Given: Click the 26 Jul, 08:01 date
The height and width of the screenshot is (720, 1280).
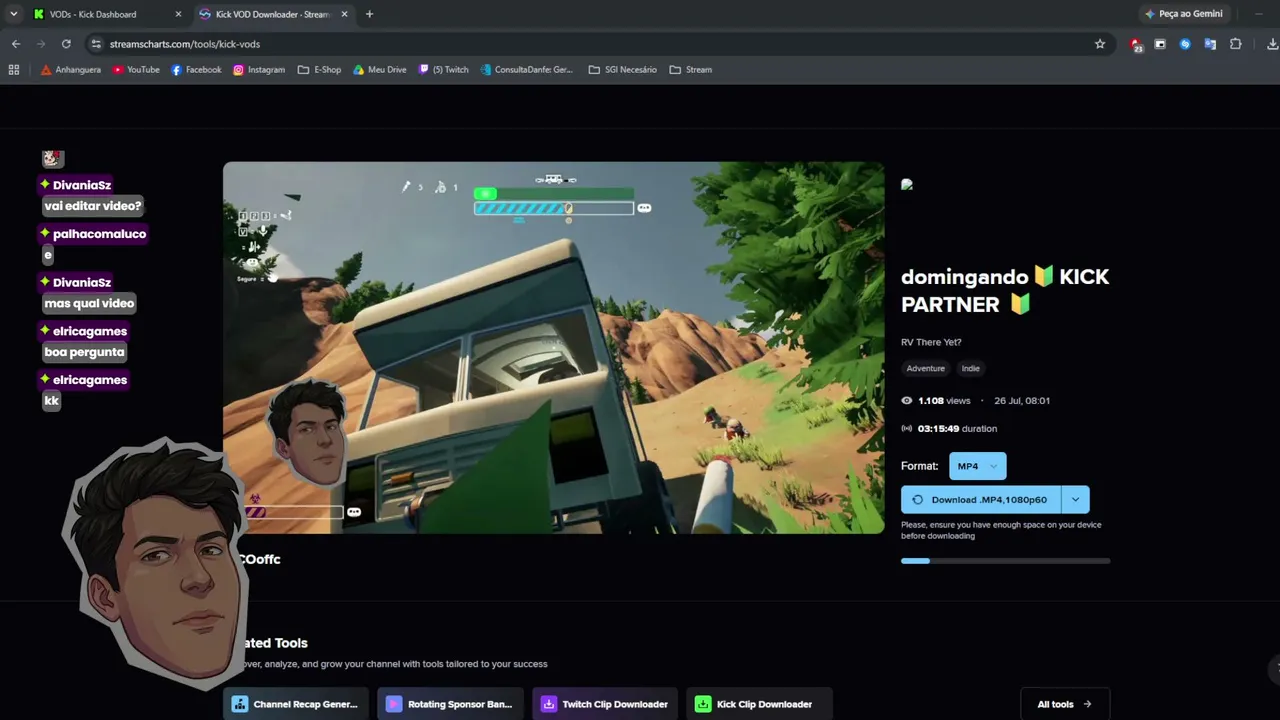Looking at the screenshot, I should [x=1021, y=401].
